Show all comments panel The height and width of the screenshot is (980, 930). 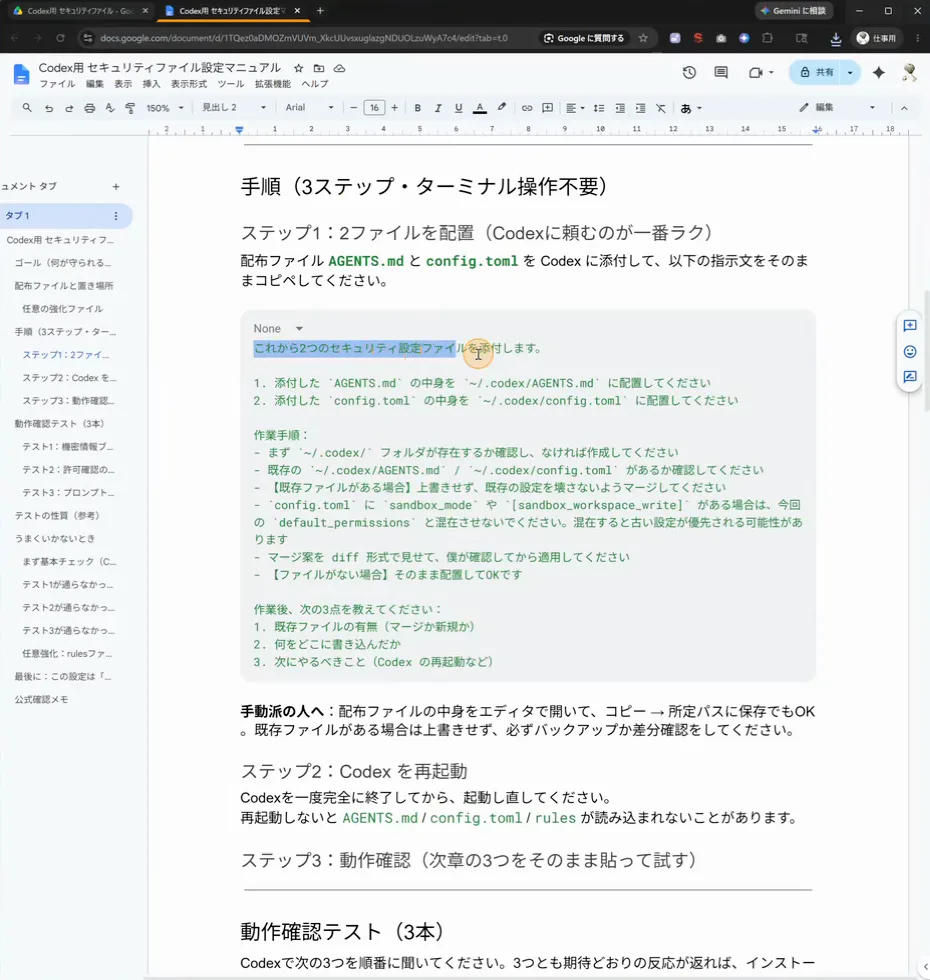point(721,72)
